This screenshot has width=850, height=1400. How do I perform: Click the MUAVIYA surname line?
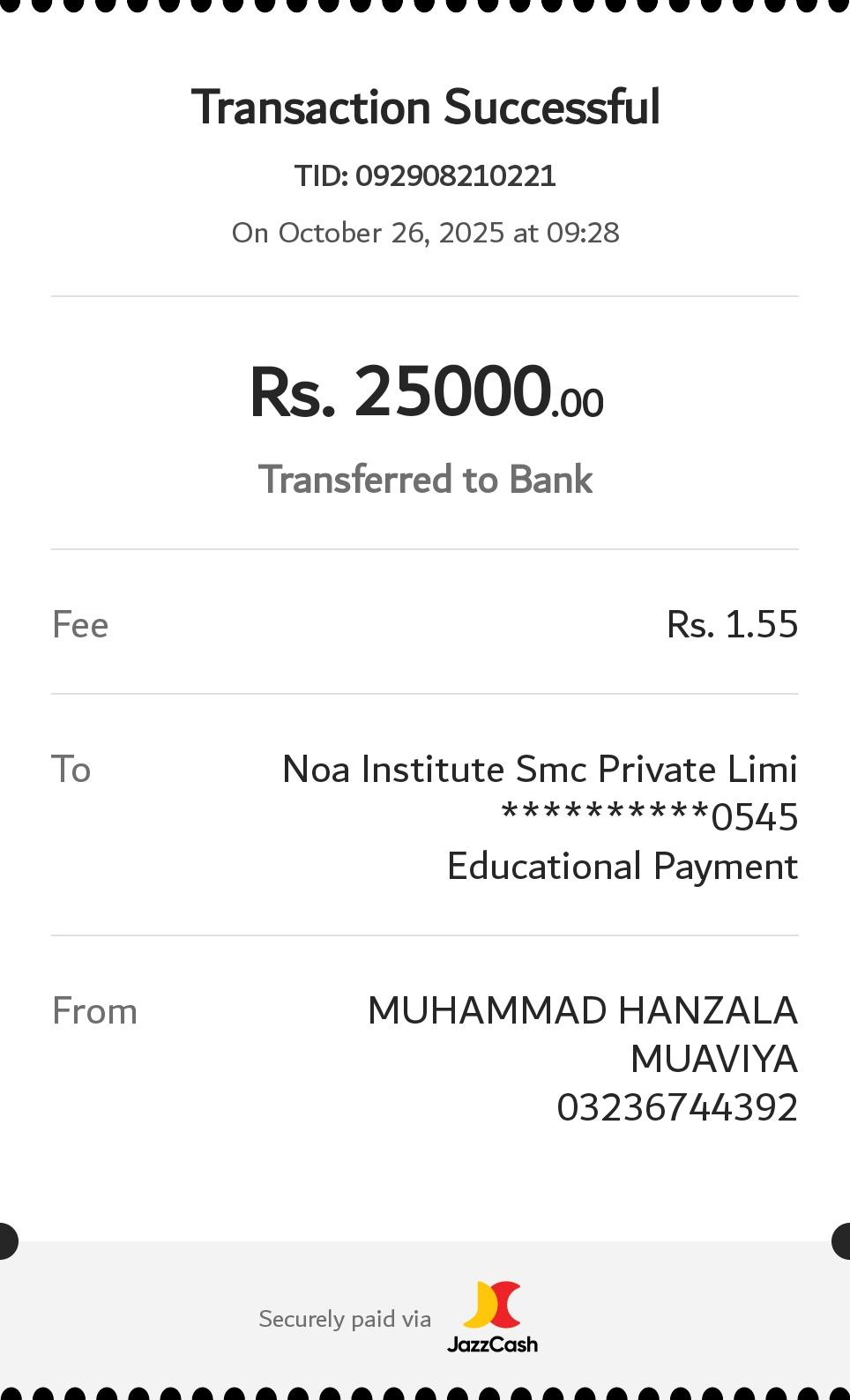click(x=713, y=1060)
